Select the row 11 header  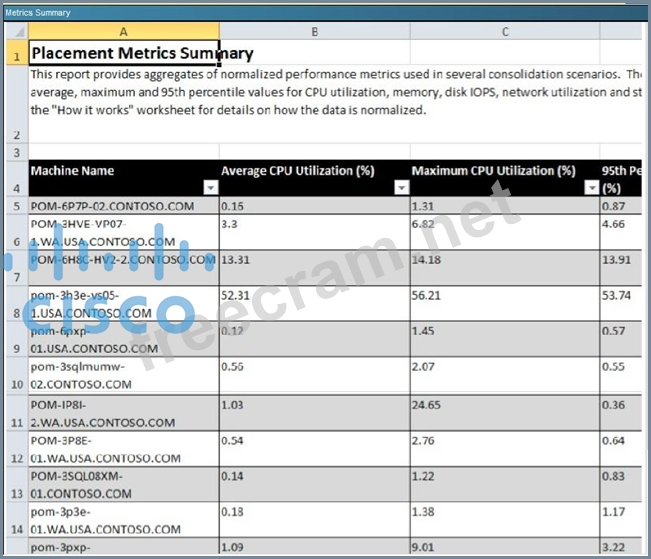pyautogui.click(x=15, y=412)
